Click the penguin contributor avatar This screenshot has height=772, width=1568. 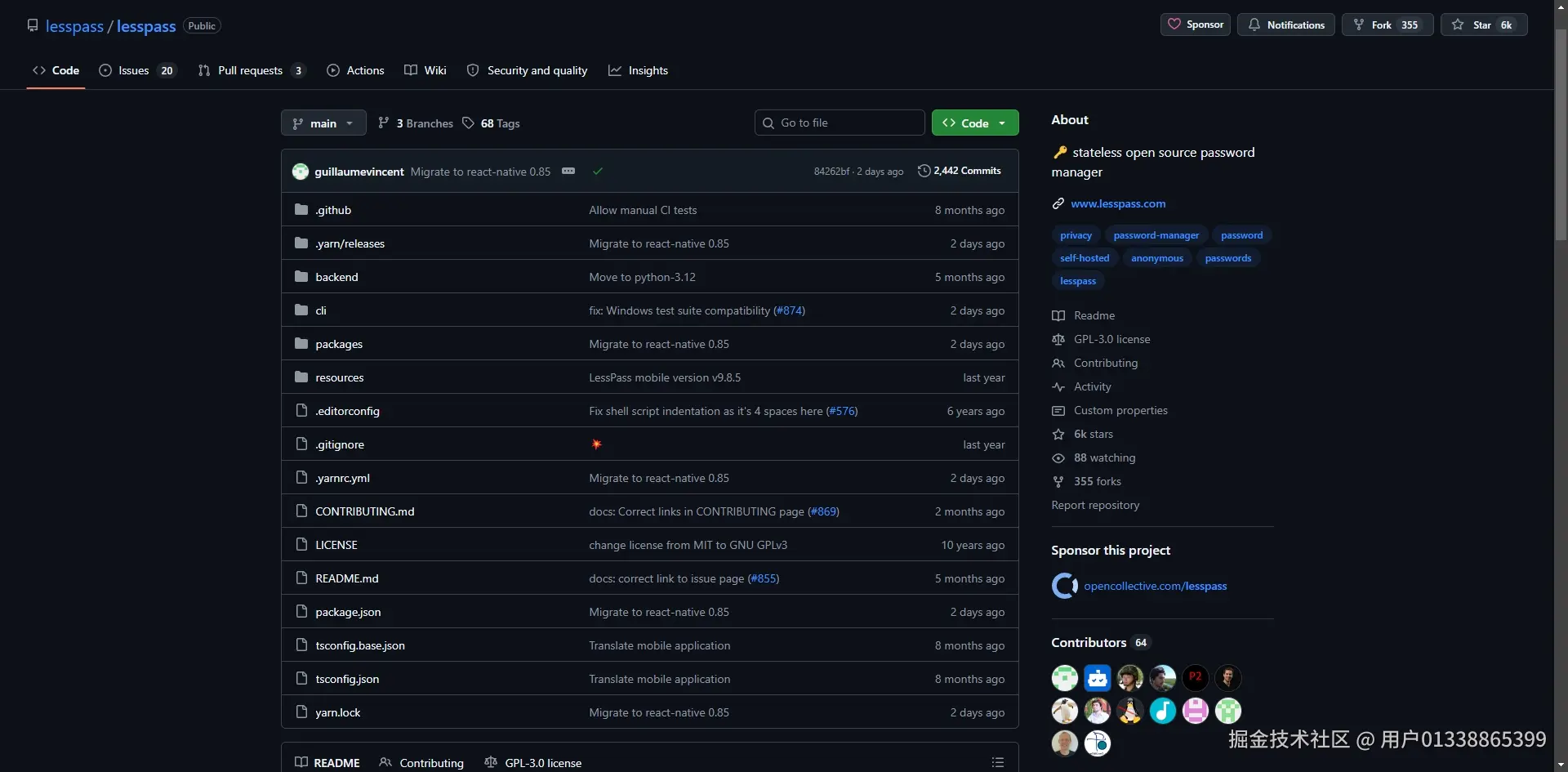click(x=1129, y=710)
